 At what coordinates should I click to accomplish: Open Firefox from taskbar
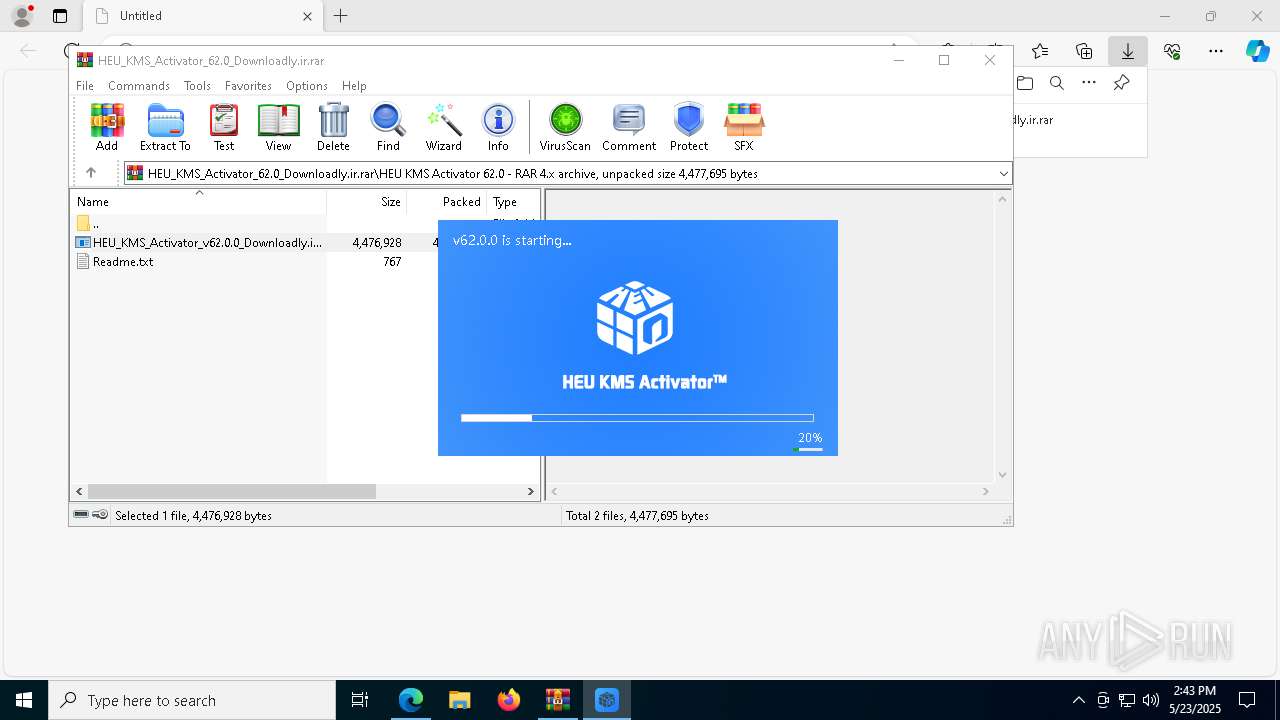[x=508, y=700]
